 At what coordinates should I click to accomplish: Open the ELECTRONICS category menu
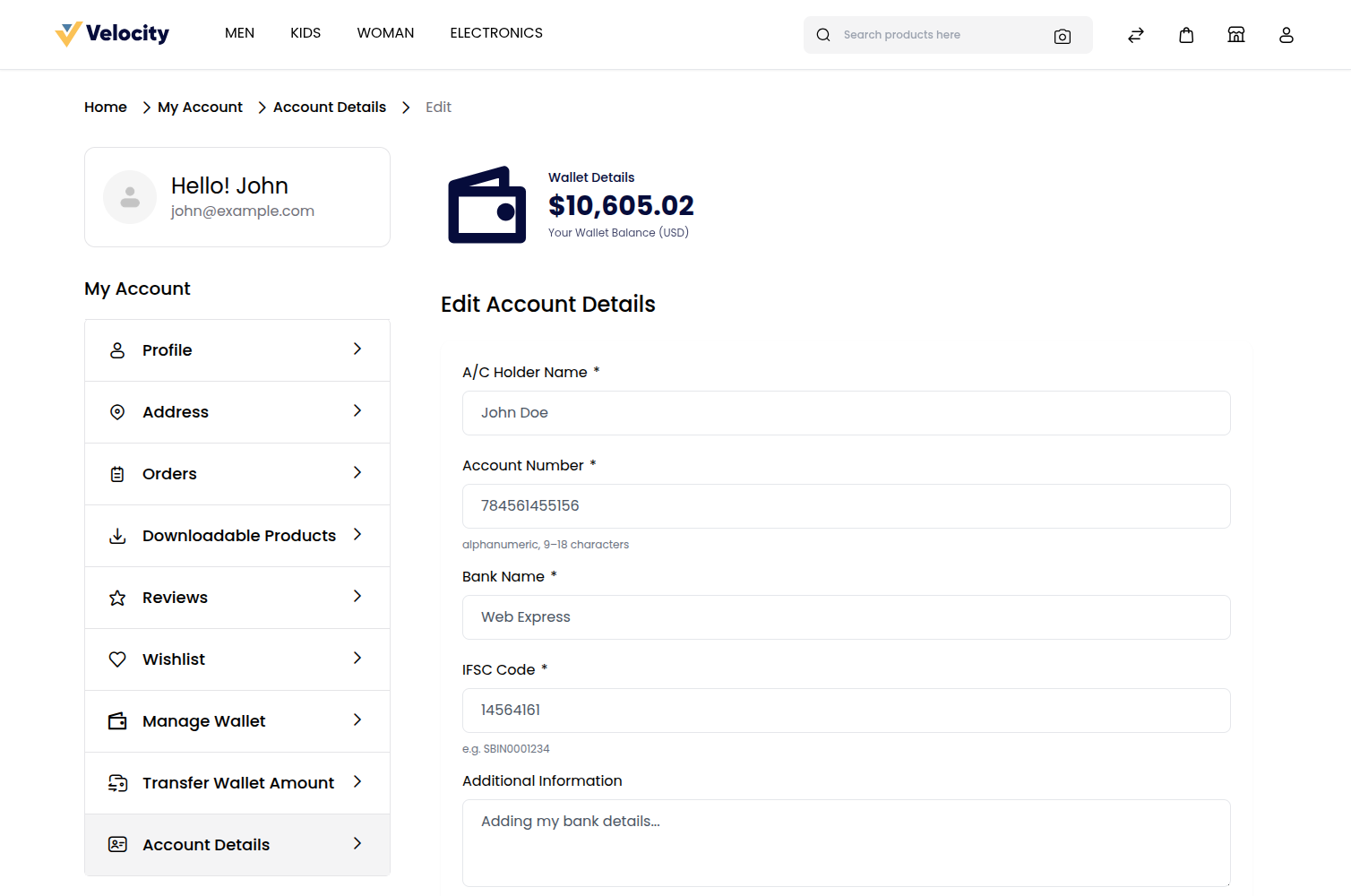[496, 32]
